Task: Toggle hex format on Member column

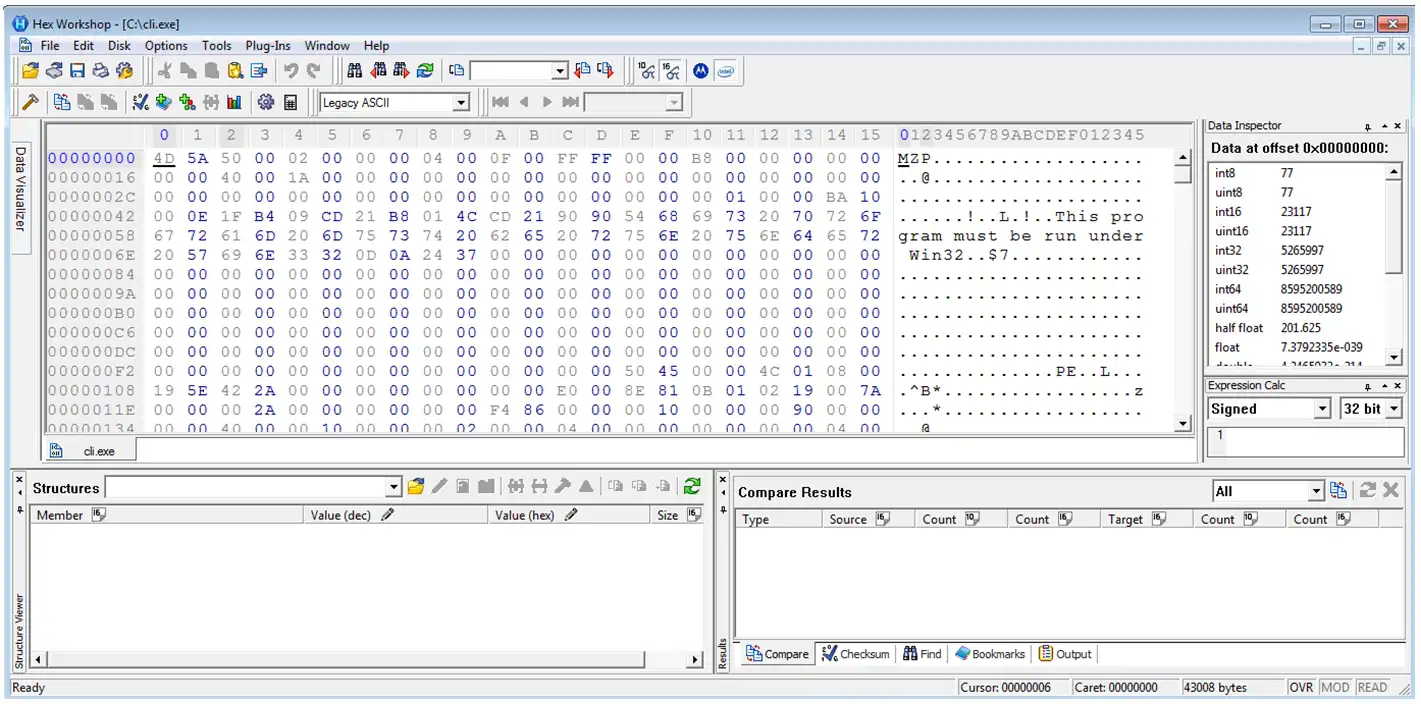Action: coord(98,515)
